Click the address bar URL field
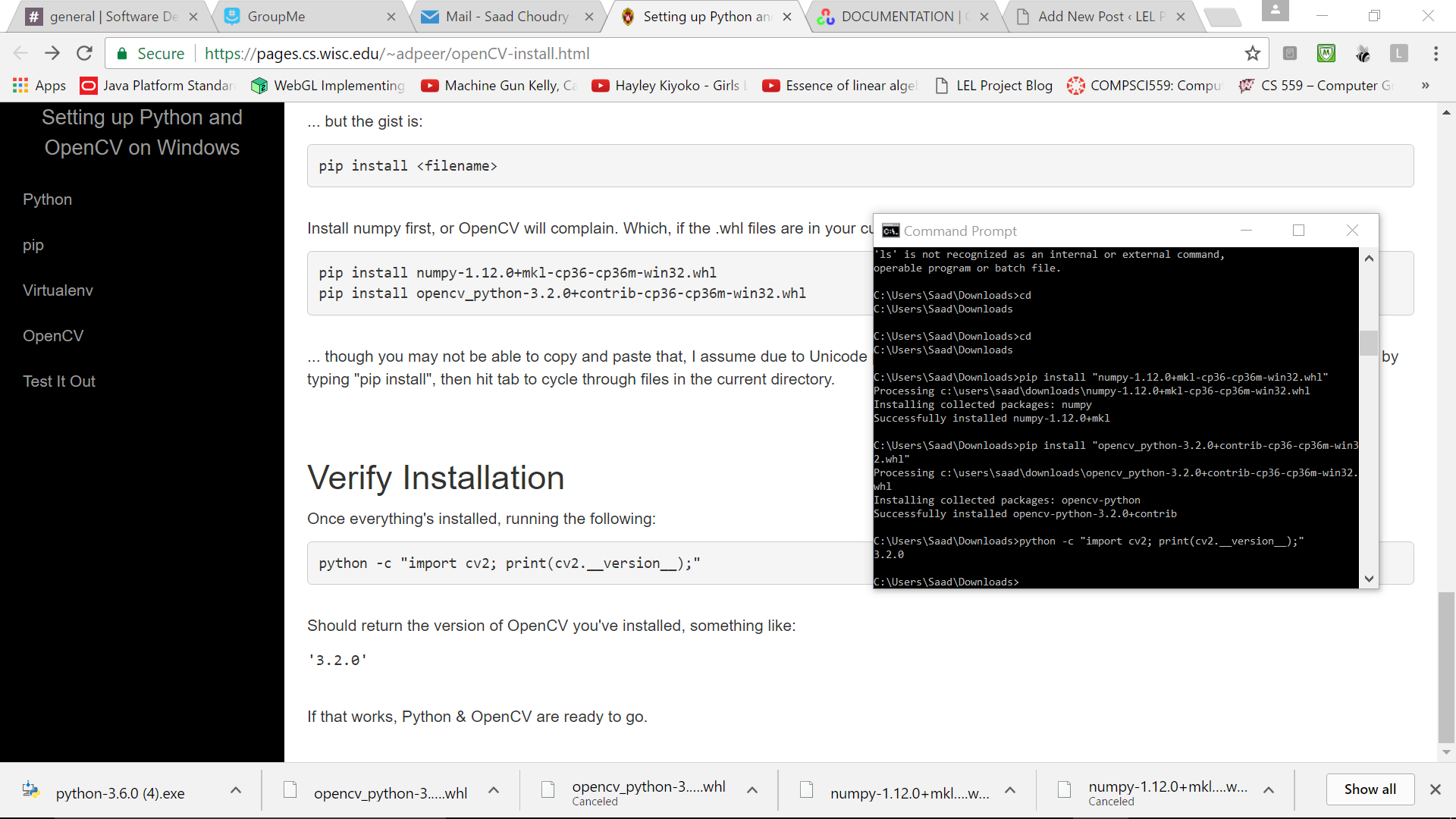 (682, 53)
